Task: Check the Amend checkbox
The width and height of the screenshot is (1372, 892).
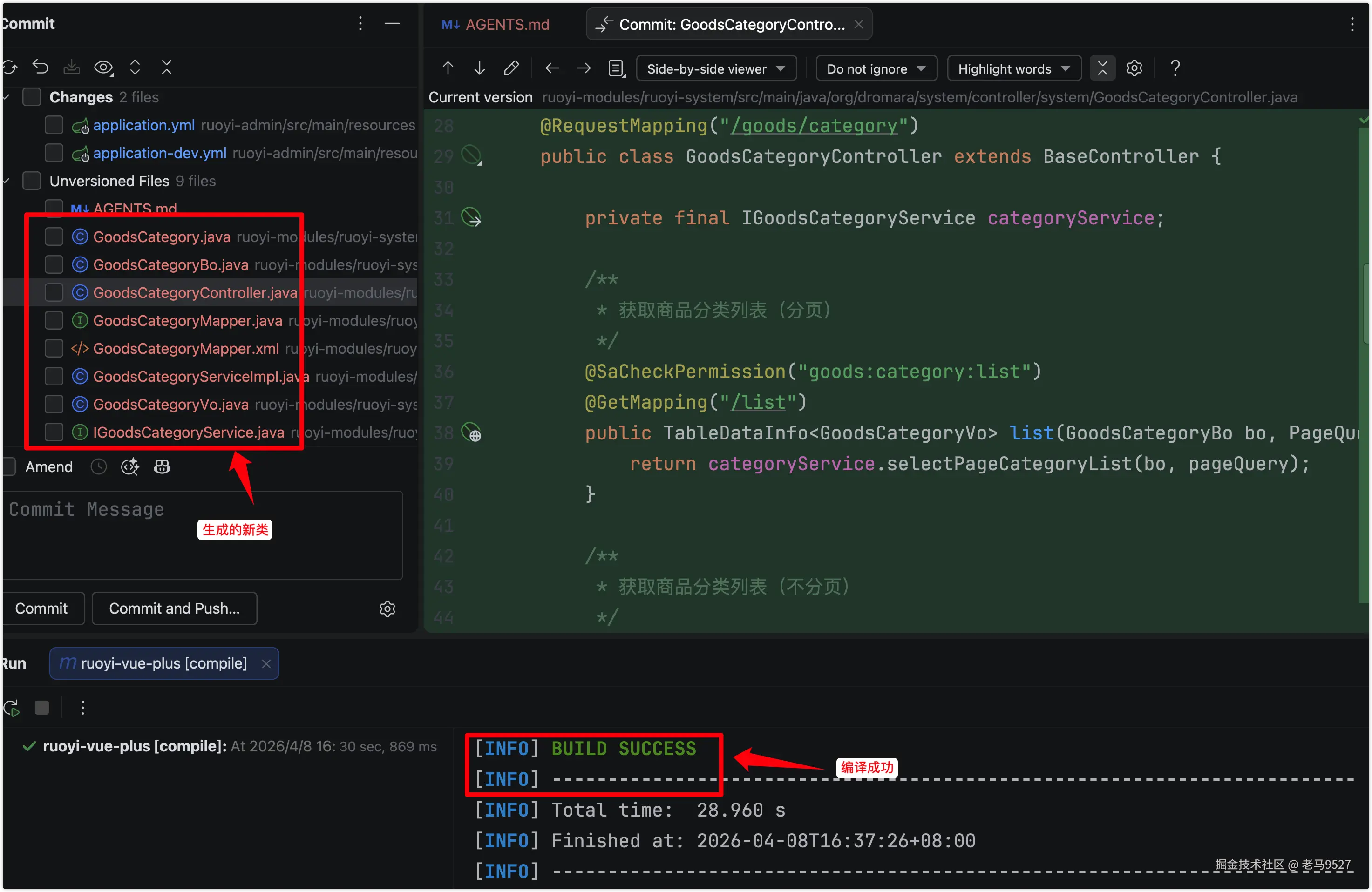Action: click(8, 467)
